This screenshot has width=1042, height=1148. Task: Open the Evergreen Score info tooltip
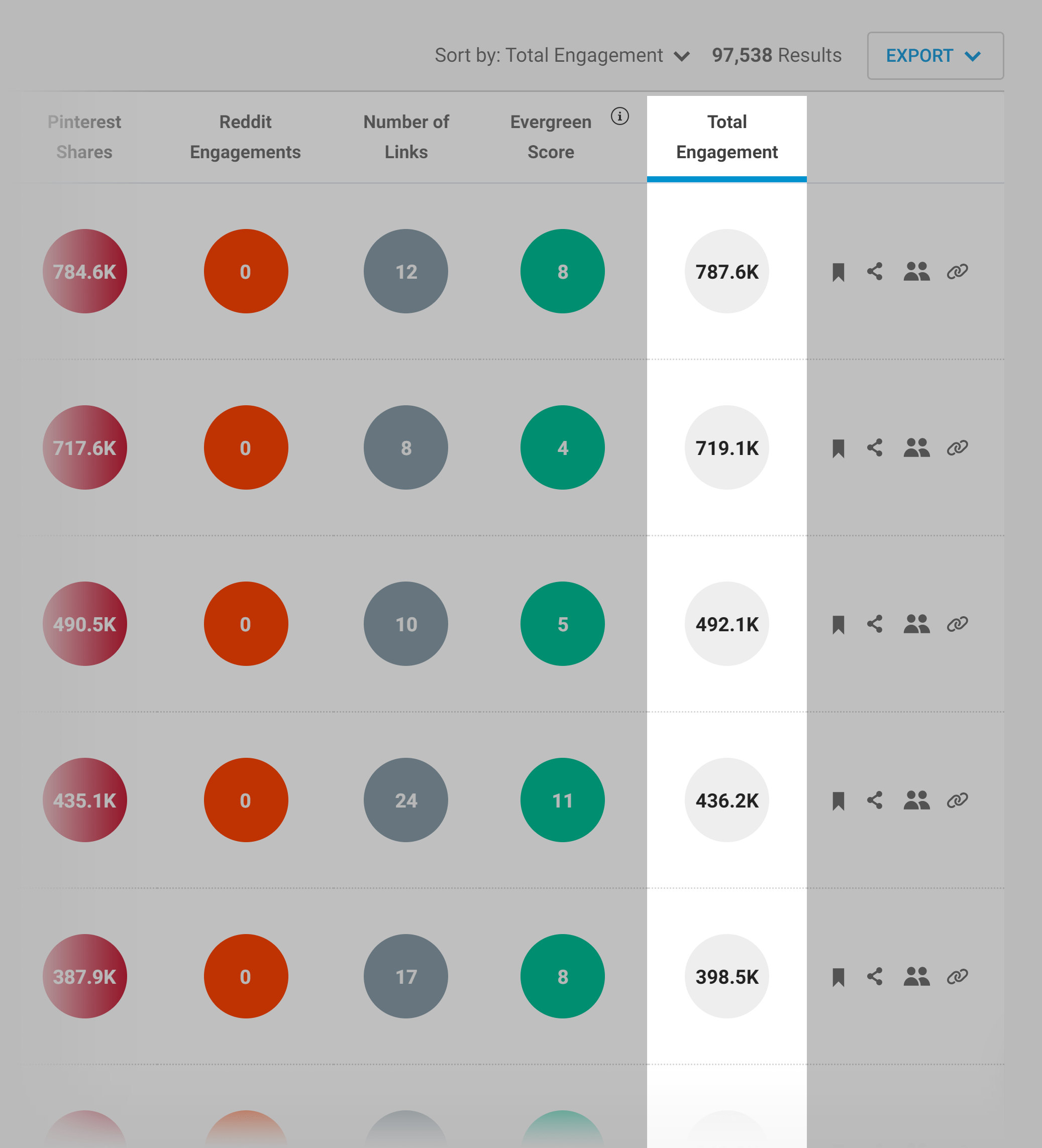coord(619,117)
